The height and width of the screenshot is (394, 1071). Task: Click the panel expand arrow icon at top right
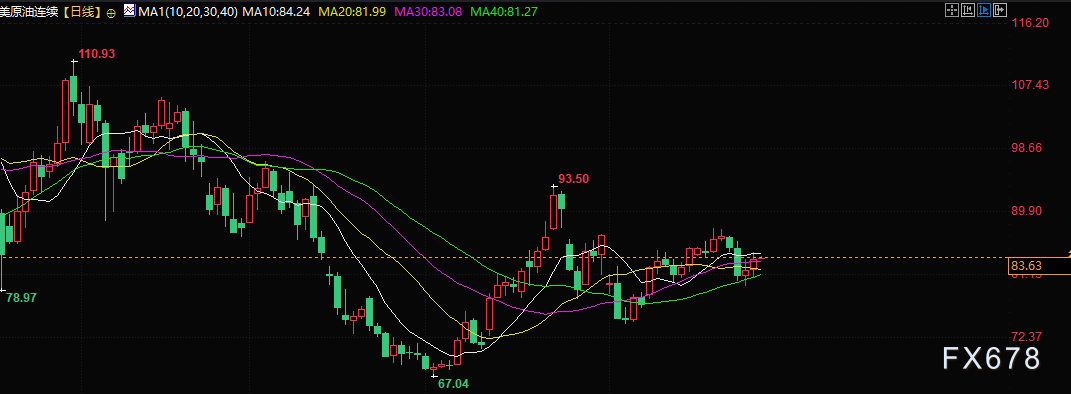[x=1000, y=10]
